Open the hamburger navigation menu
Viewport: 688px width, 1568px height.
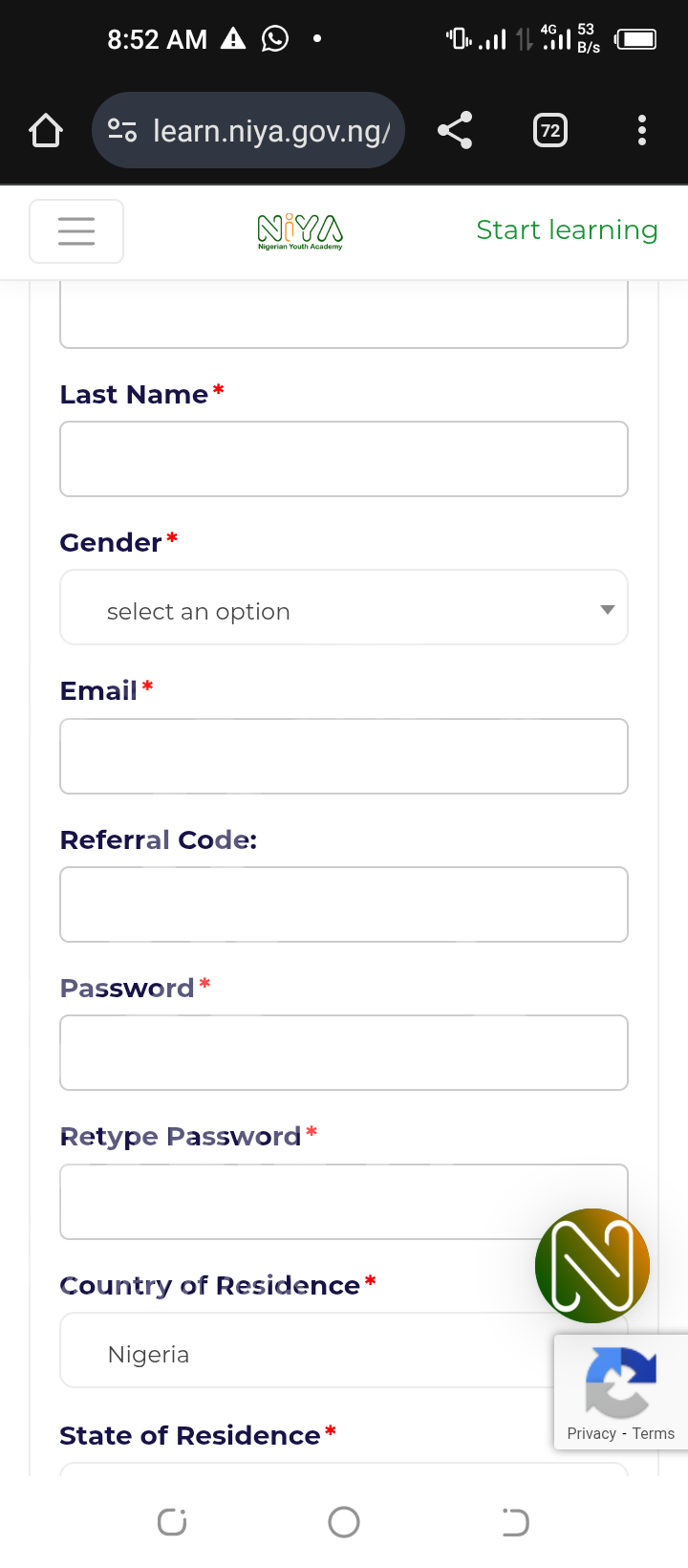(76, 231)
